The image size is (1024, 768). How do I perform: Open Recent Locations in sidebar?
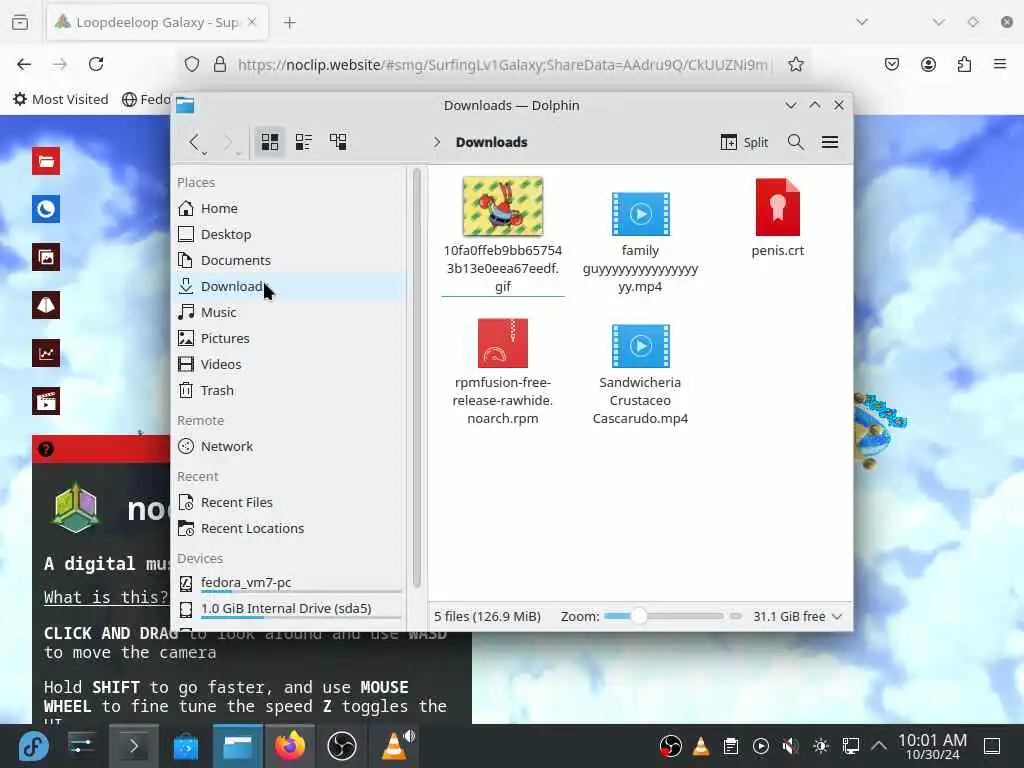(x=291, y=528)
